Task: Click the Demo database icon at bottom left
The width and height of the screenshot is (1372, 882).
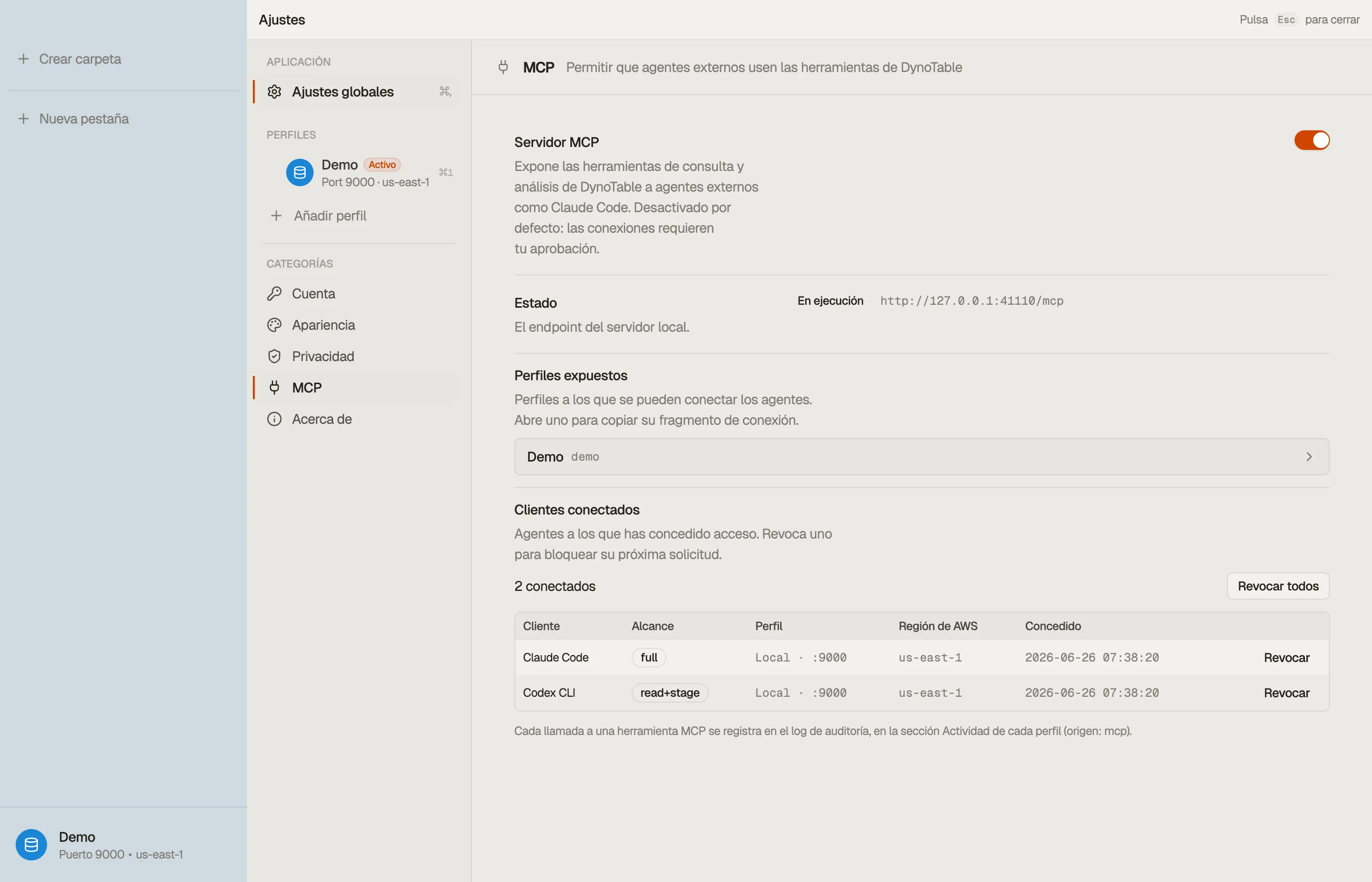Action: tap(31, 845)
